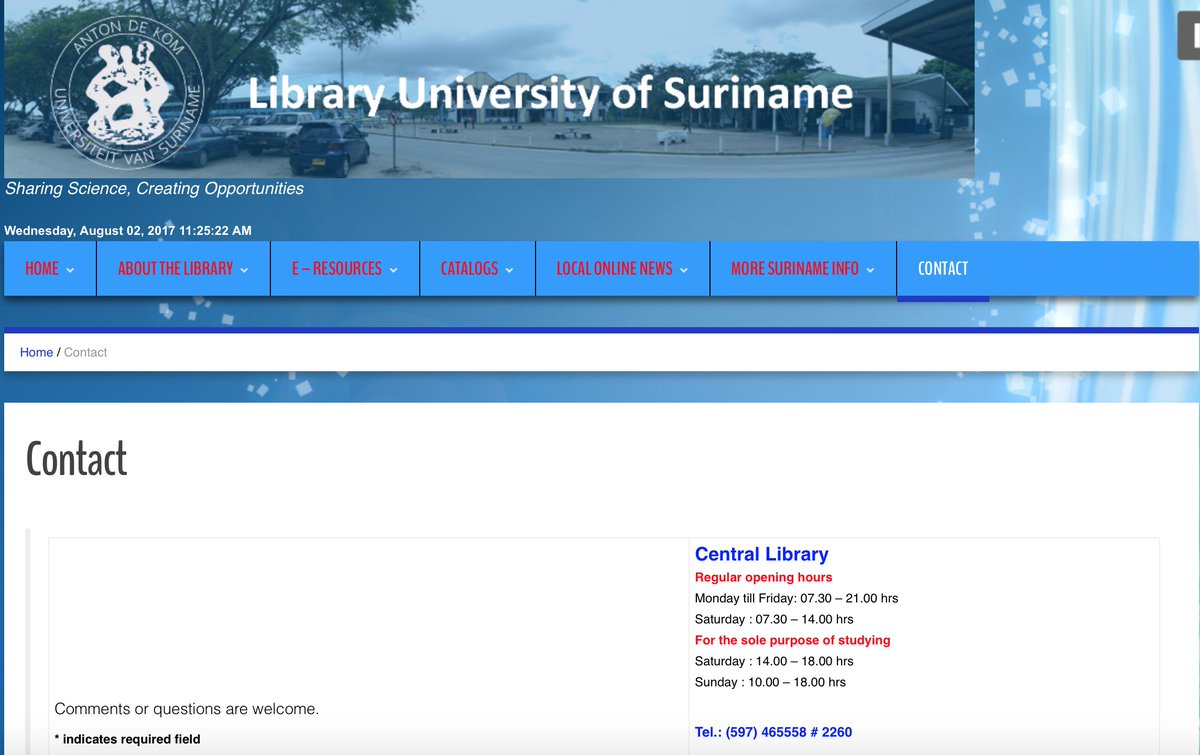Image resolution: width=1200 pixels, height=755 pixels.
Task: Expand the MORE SURINAME INFO chevron
Action: [870, 270]
